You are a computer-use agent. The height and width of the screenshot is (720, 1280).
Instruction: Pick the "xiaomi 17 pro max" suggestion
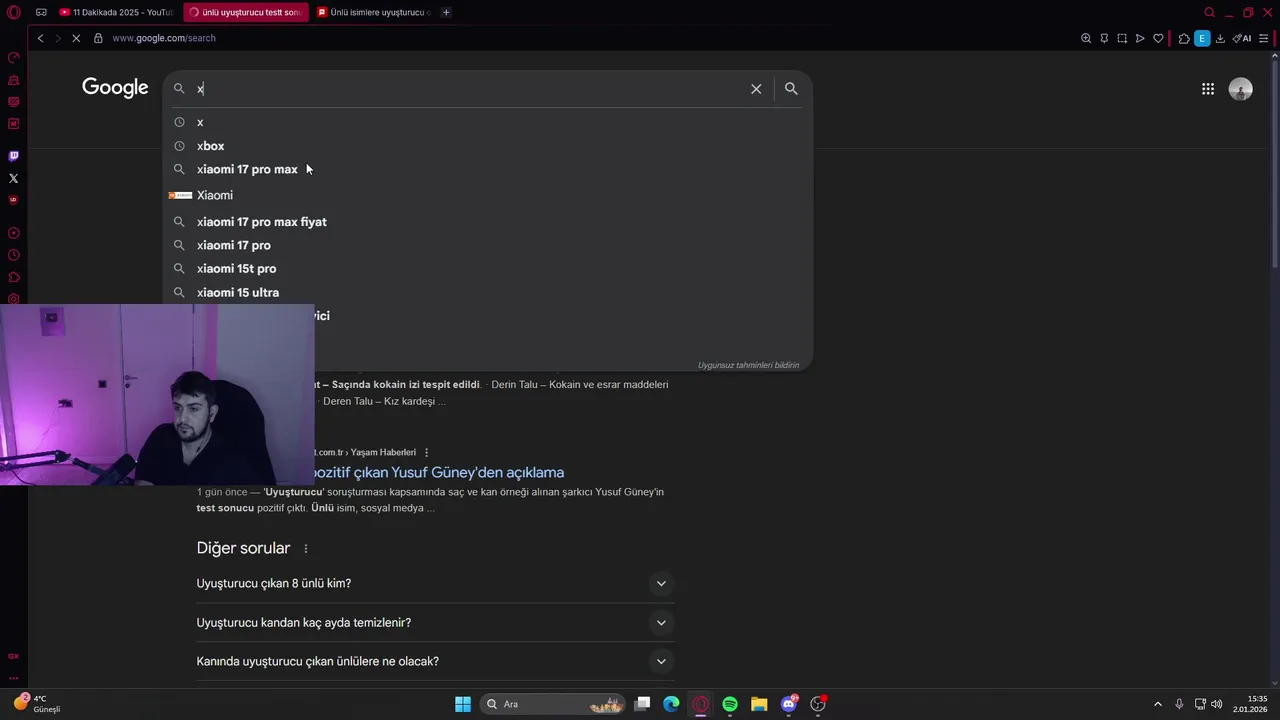tap(487, 169)
